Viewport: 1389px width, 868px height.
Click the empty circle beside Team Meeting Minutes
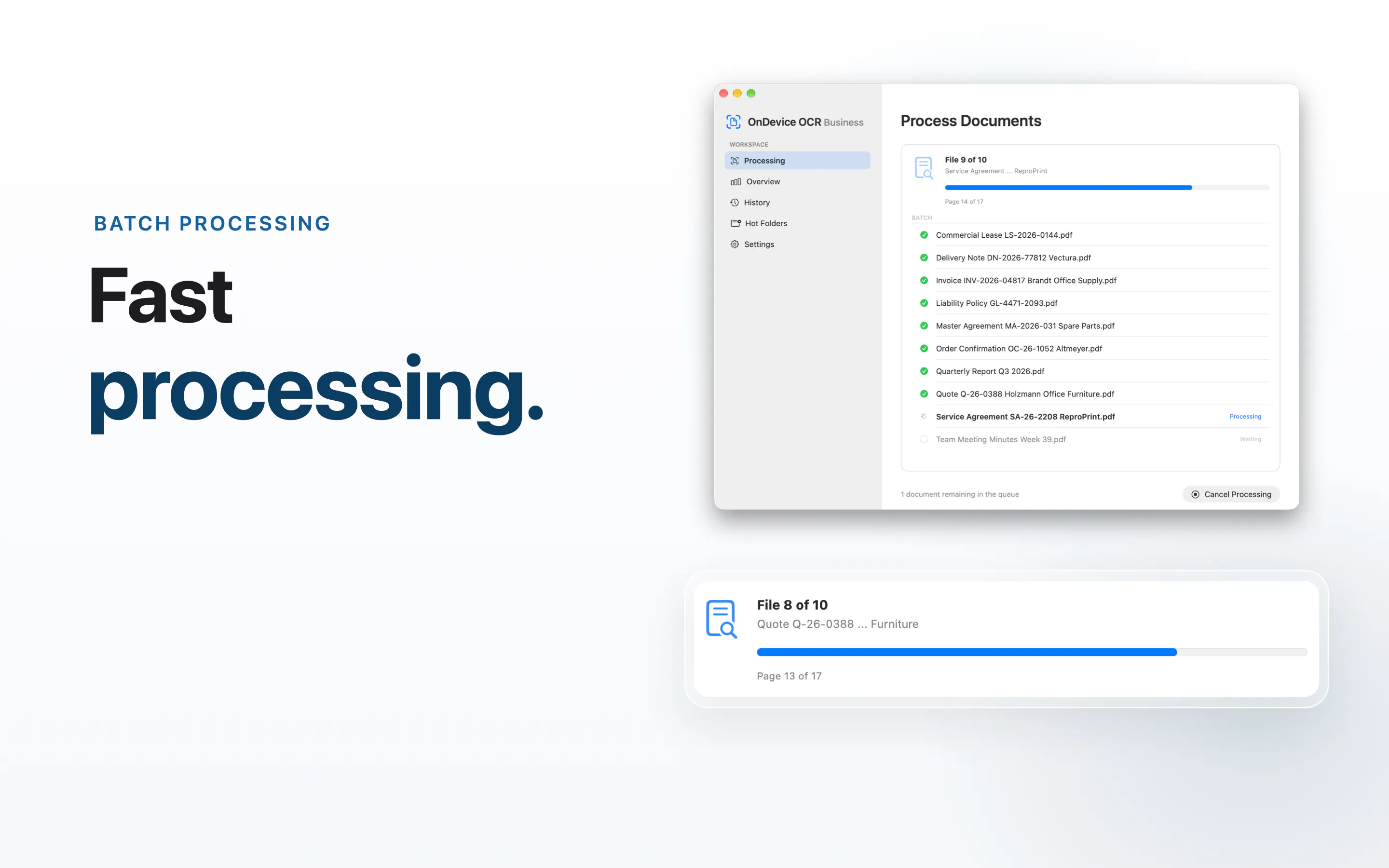click(x=924, y=439)
